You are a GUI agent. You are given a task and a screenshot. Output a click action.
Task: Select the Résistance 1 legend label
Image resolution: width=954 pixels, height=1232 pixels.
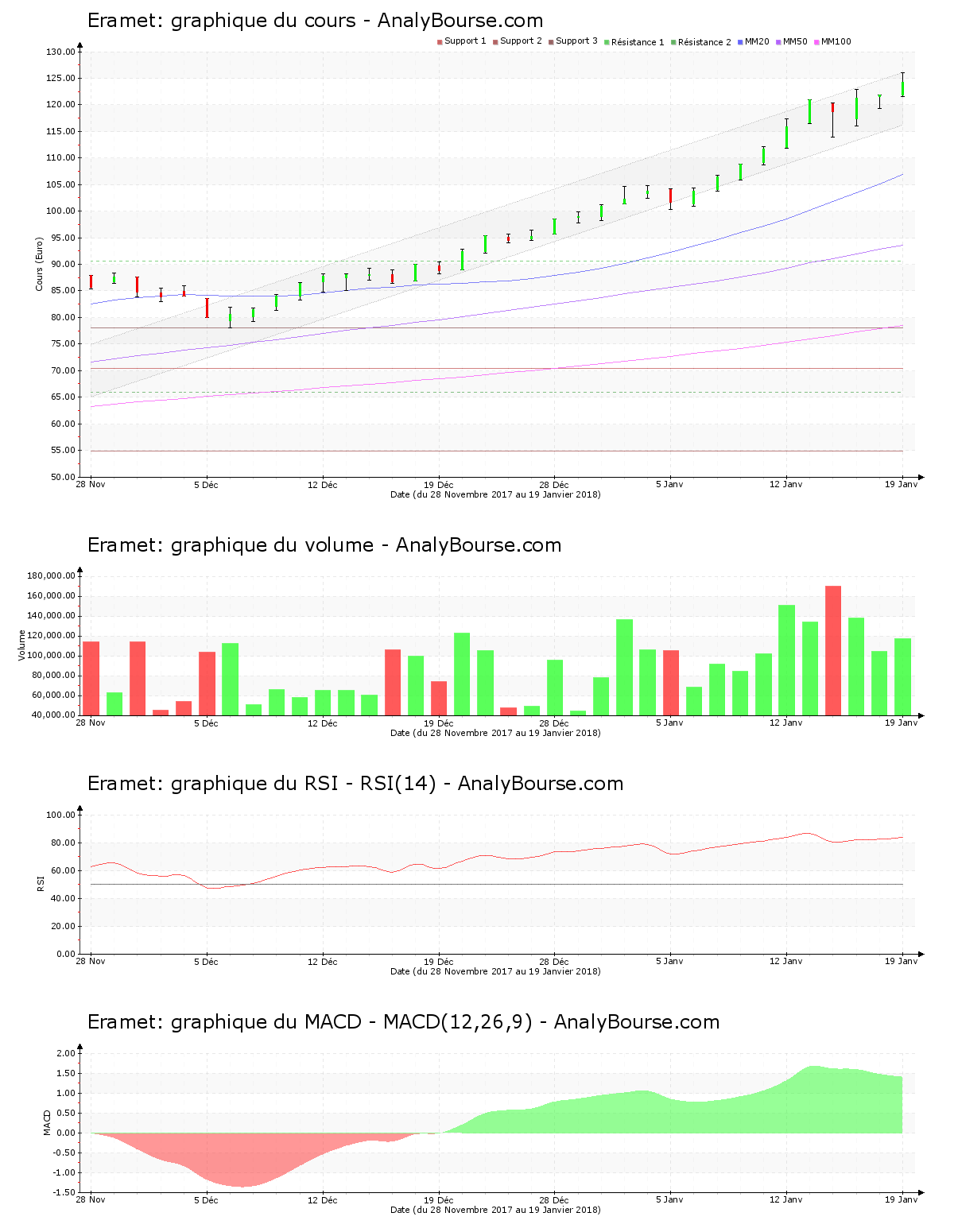[x=638, y=42]
